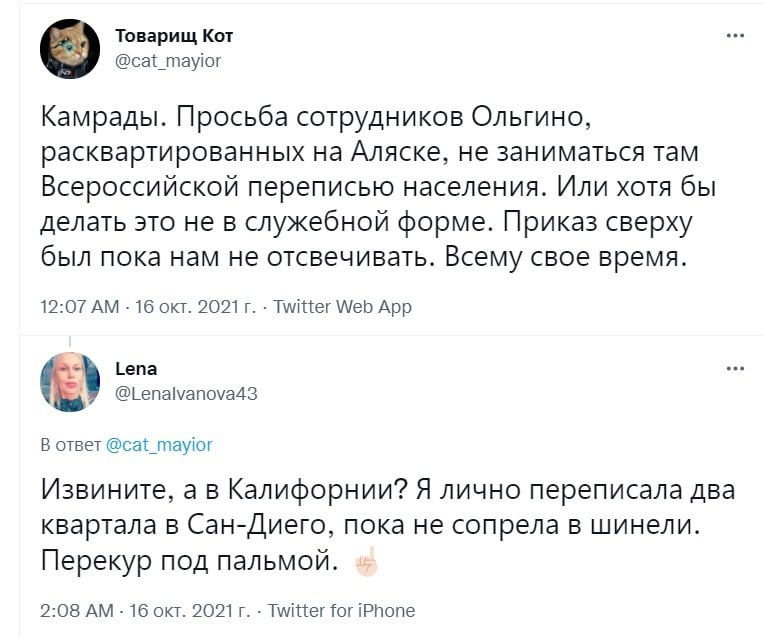
Task: Expand more options for Lena's reply
Action: coord(735,369)
